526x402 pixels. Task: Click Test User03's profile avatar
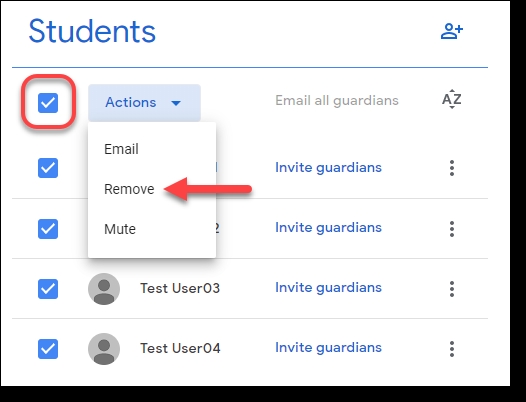coord(104,289)
